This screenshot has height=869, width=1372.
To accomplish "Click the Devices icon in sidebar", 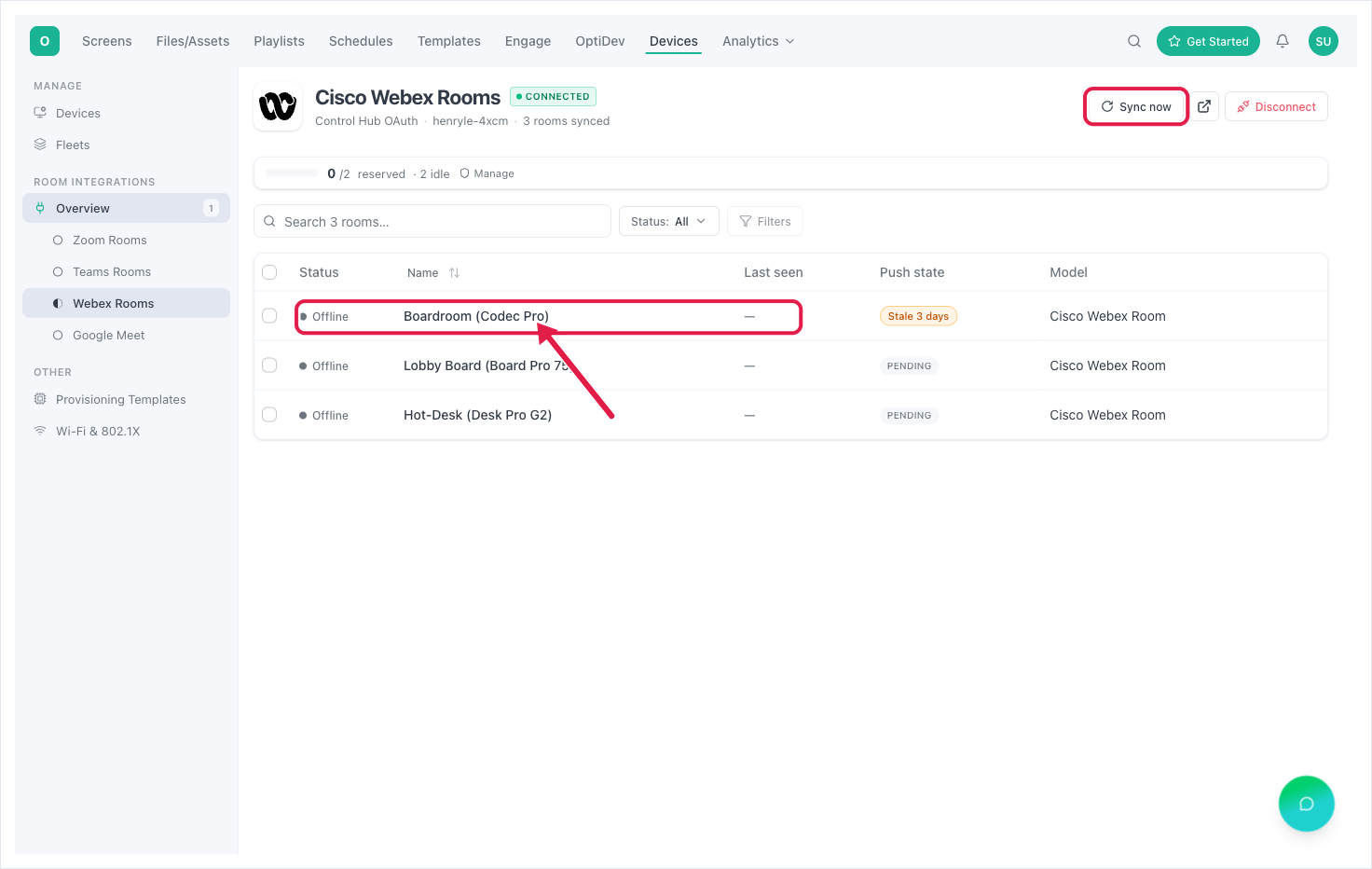I will click(x=40, y=113).
